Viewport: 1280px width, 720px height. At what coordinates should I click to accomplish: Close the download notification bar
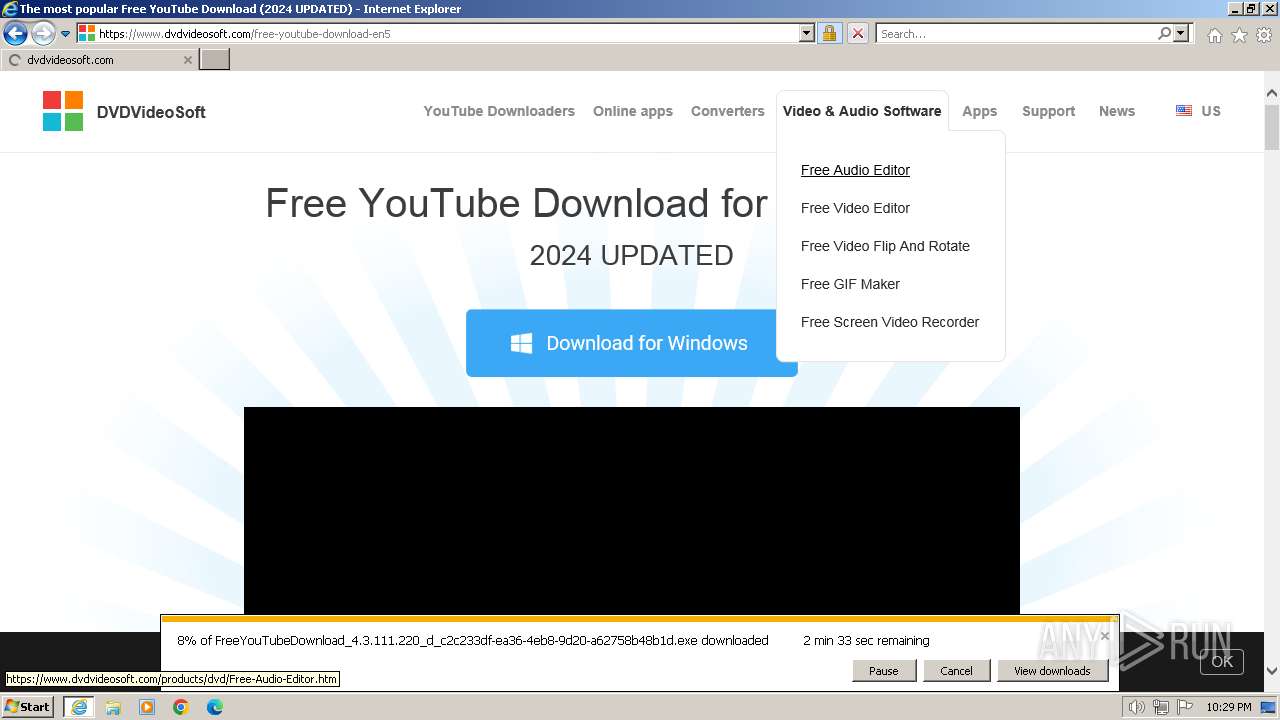[x=1105, y=636]
